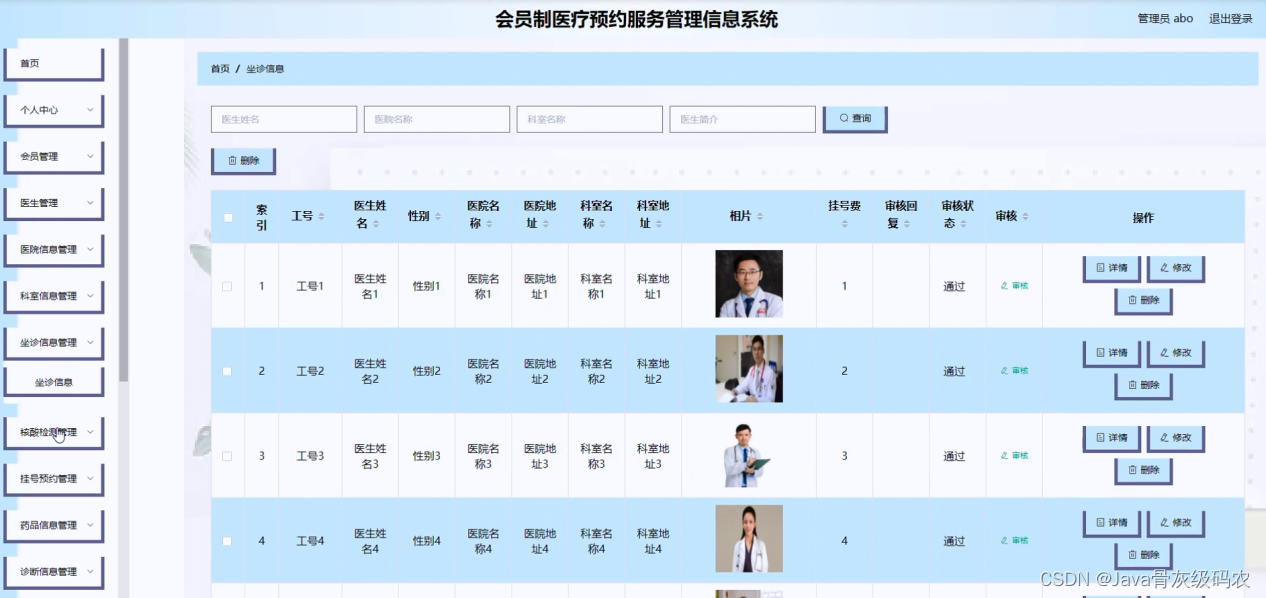Click 修改 for row 工号3

coord(1175,439)
